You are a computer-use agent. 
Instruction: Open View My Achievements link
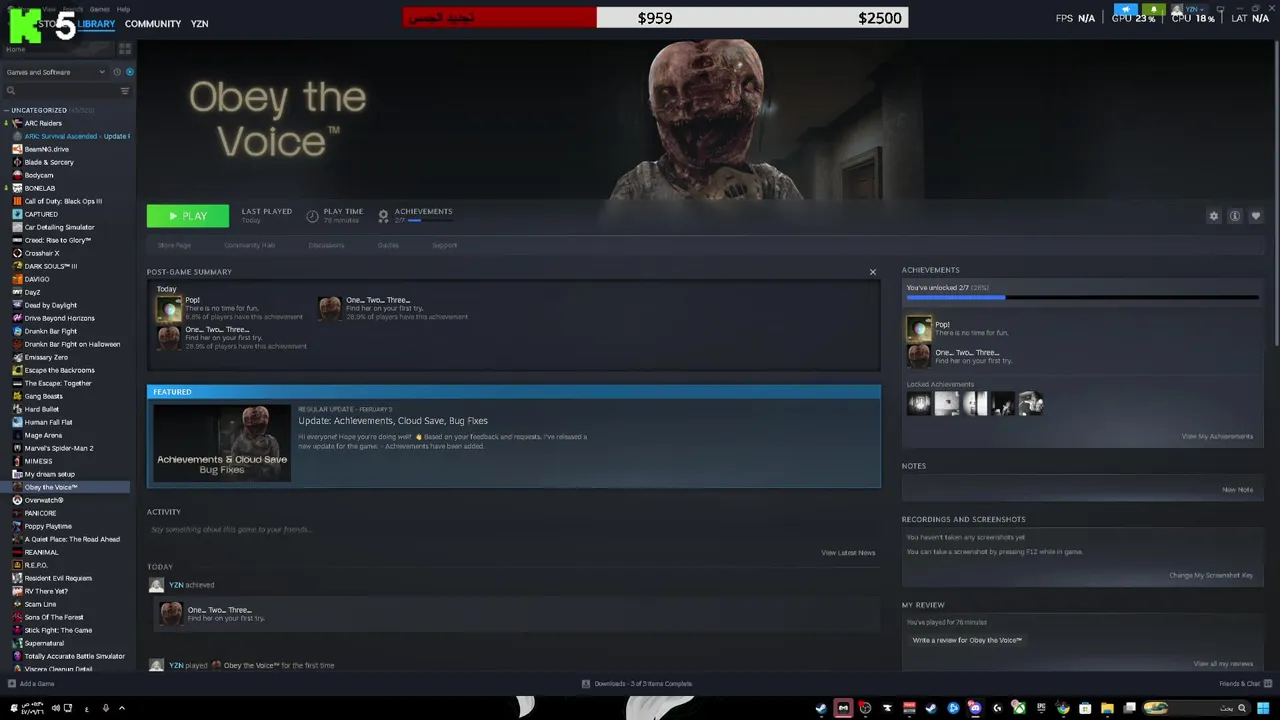pos(1217,436)
